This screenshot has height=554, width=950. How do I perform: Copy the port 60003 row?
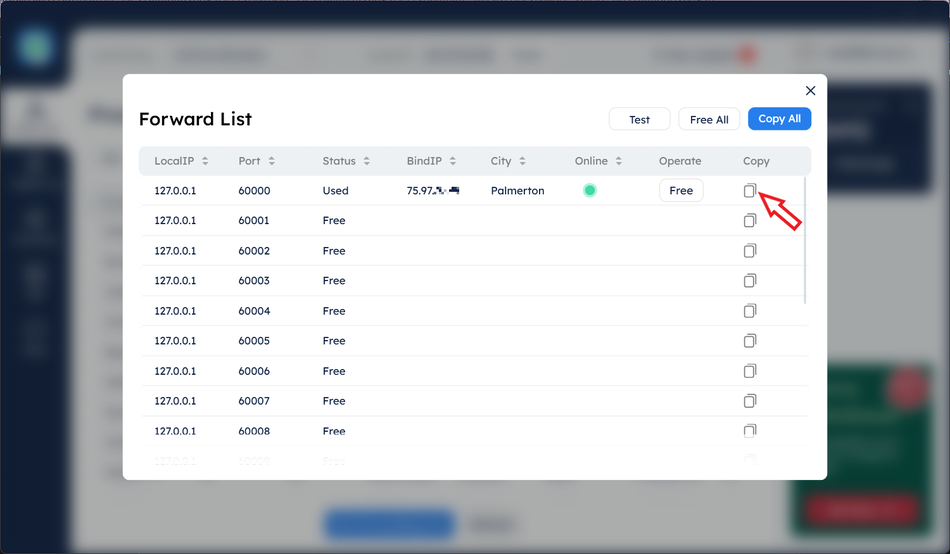749,281
